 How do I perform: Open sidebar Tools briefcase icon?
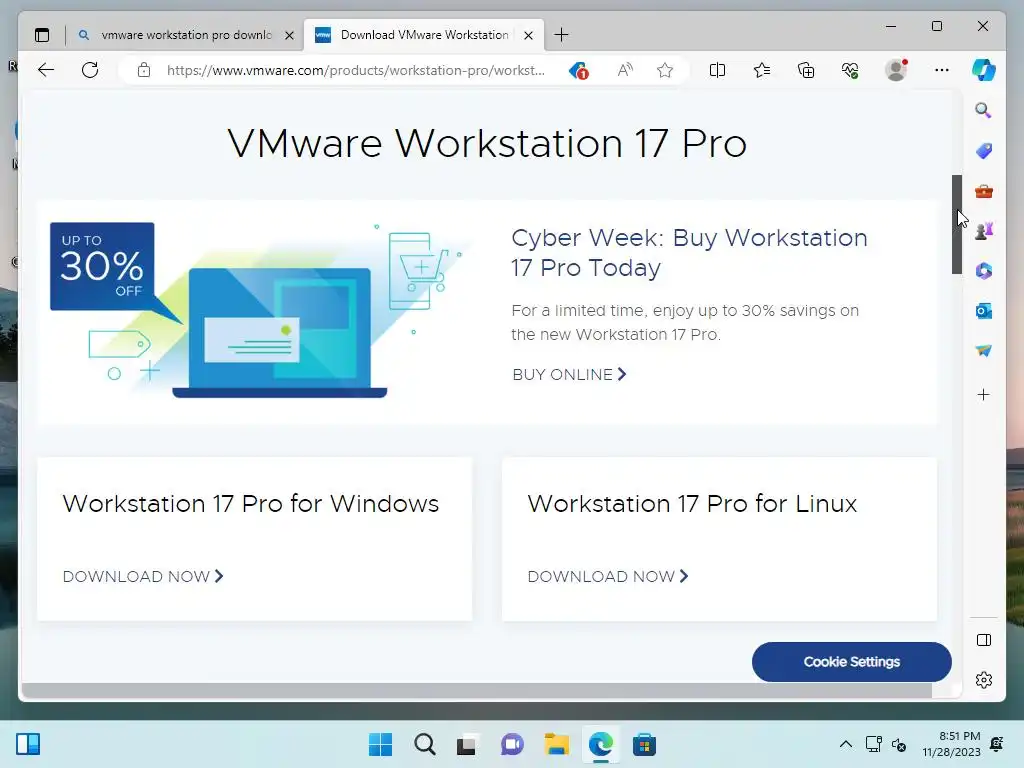[x=984, y=191]
